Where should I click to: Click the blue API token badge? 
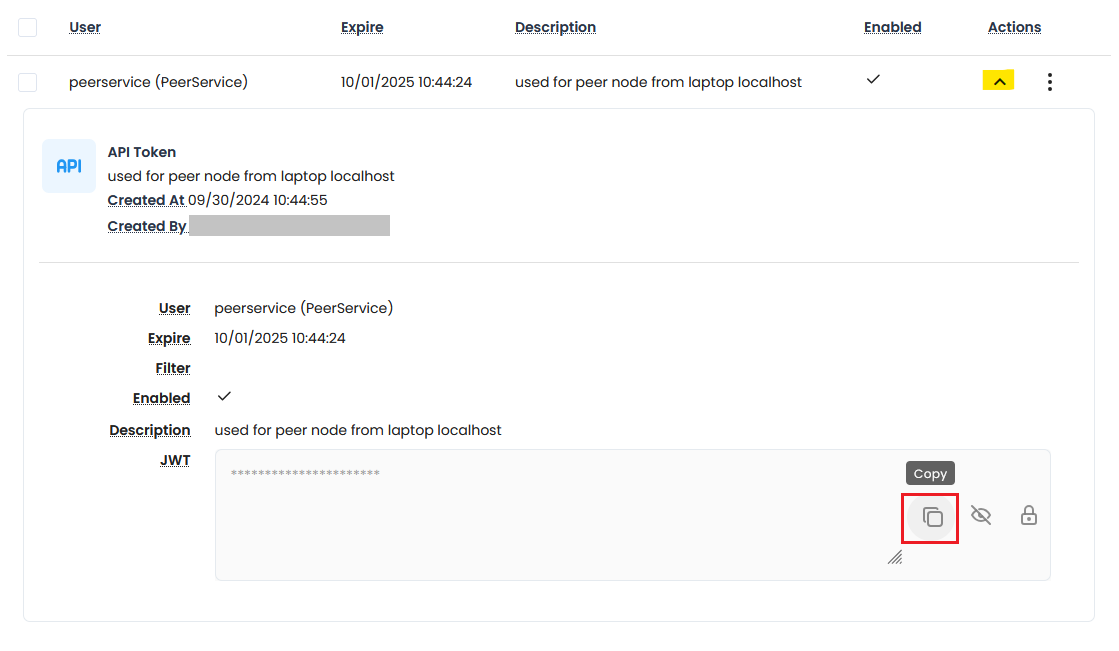click(x=69, y=166)
